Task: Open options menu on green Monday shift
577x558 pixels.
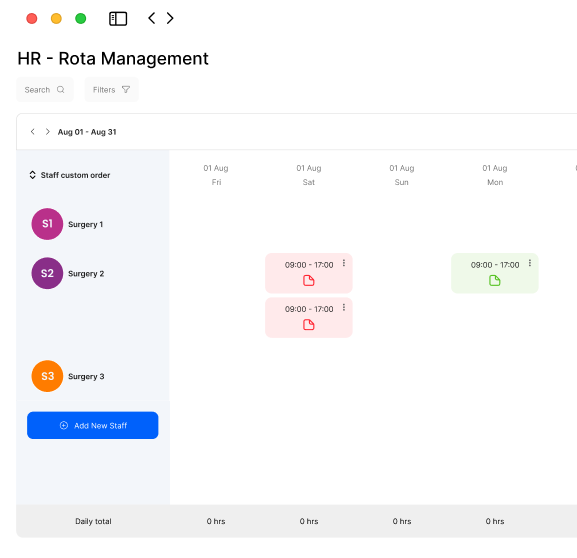Action: (x=530, y=263)
